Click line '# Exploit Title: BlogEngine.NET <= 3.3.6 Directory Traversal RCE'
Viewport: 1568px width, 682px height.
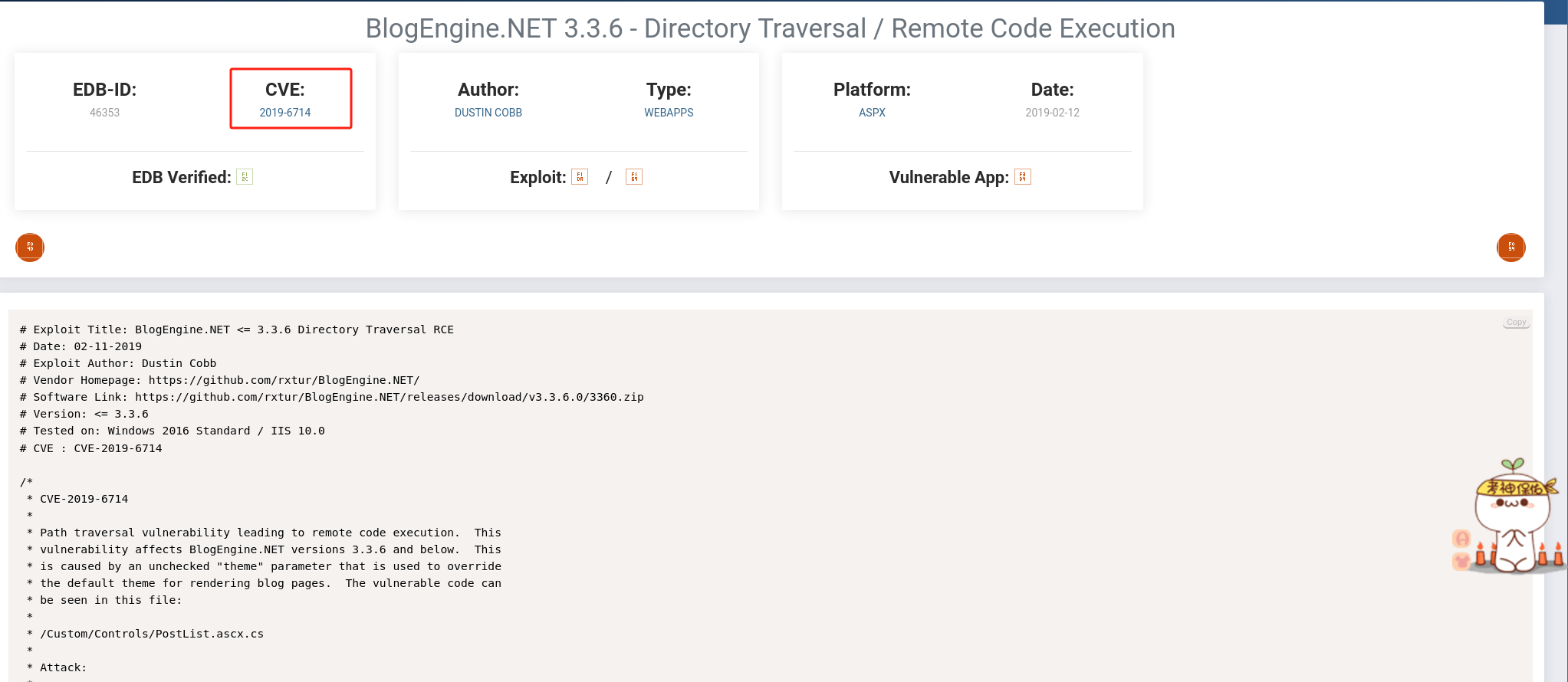(237, 330)
